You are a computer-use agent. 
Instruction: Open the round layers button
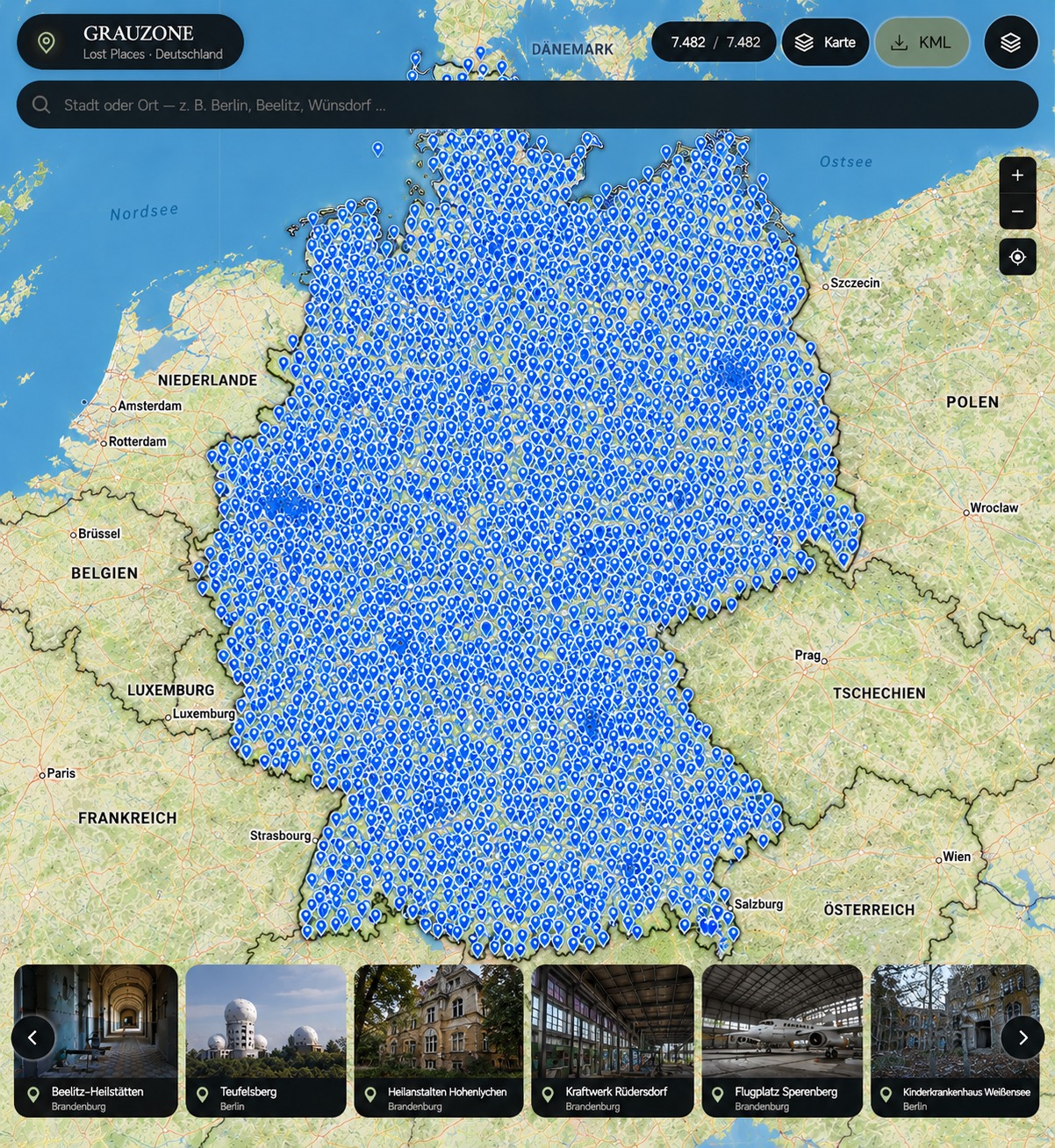coord(1010,42)
